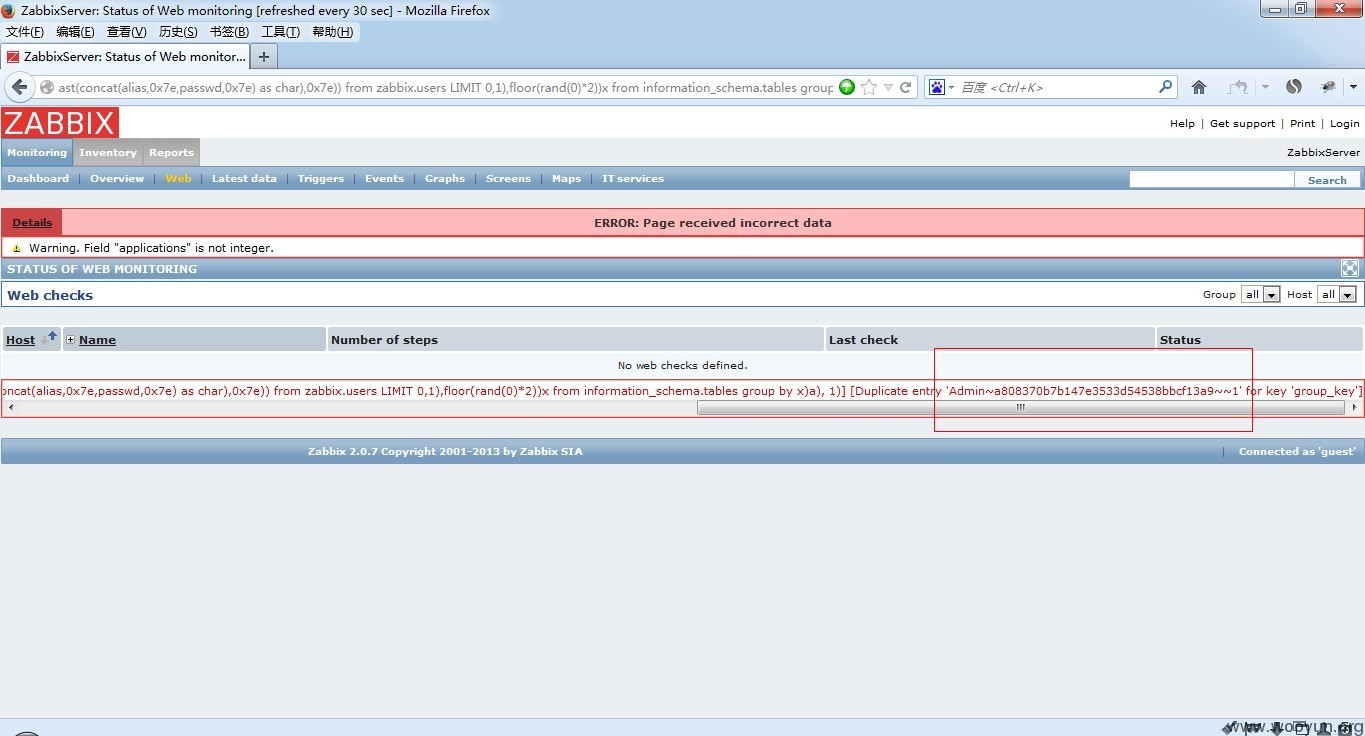
Task: Click the Help link
Action: point(1182,124)
